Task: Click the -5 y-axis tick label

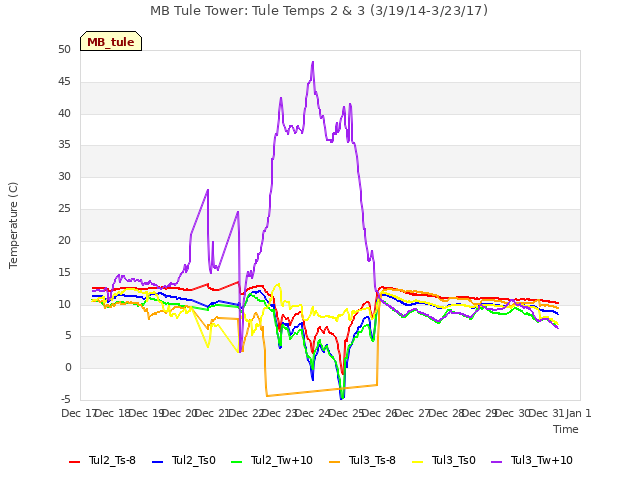Action: pos(66,400)
